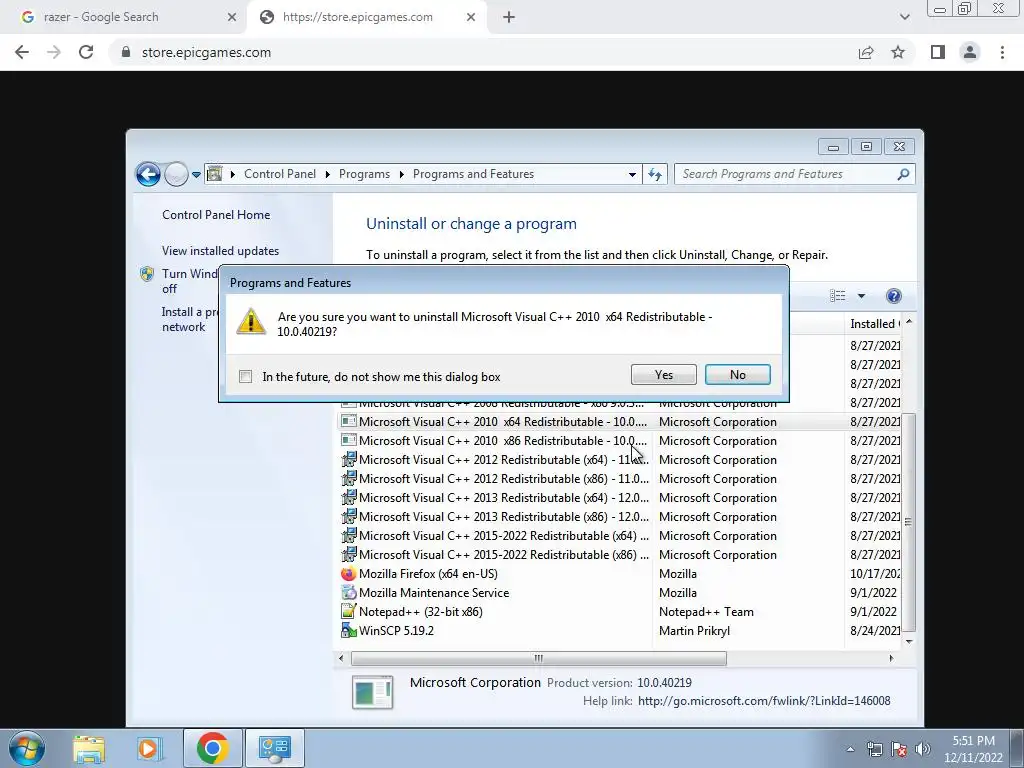Open the Chrome profile avatar
This screenshot has width=1024, height=768.
click(x=970, y=52)
